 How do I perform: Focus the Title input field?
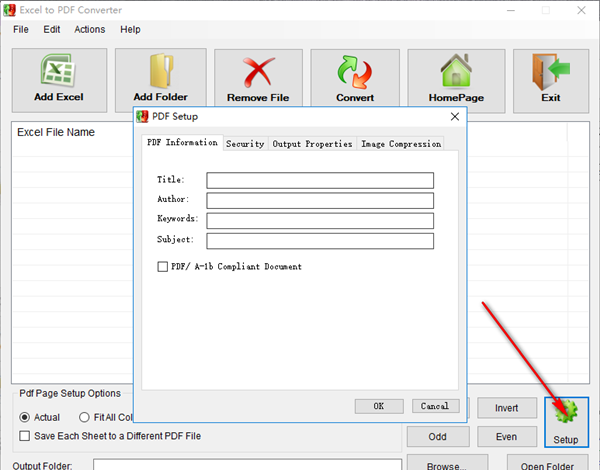pos(320,180)
